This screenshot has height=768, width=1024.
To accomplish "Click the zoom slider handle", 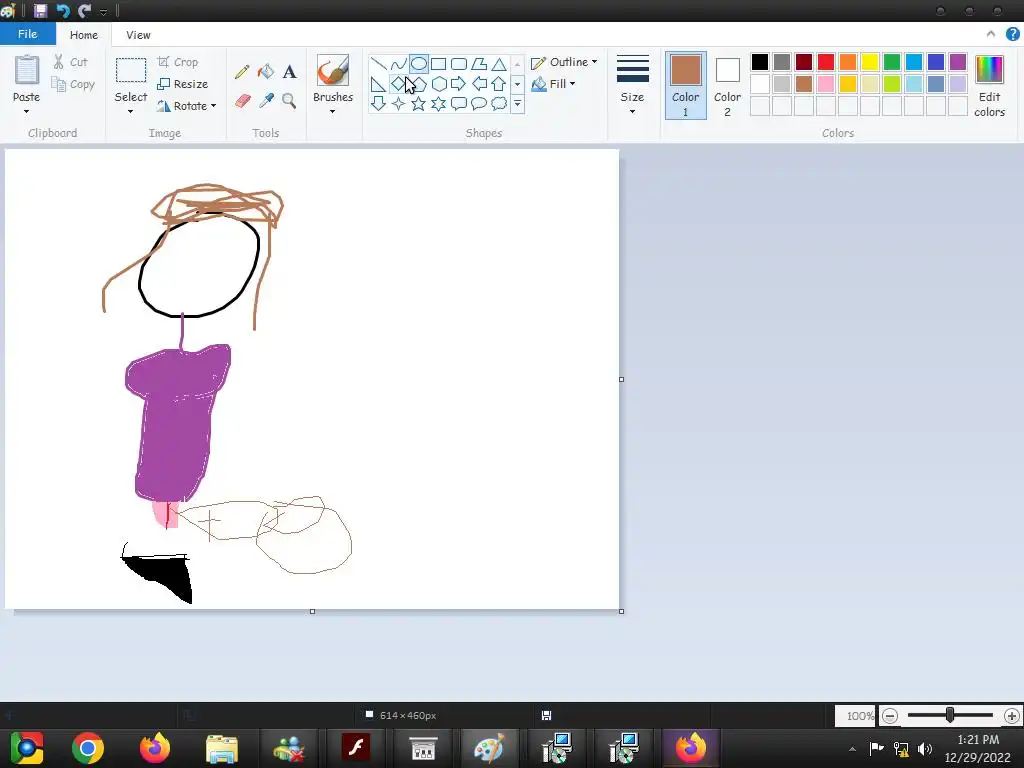I will pos(950,715).
